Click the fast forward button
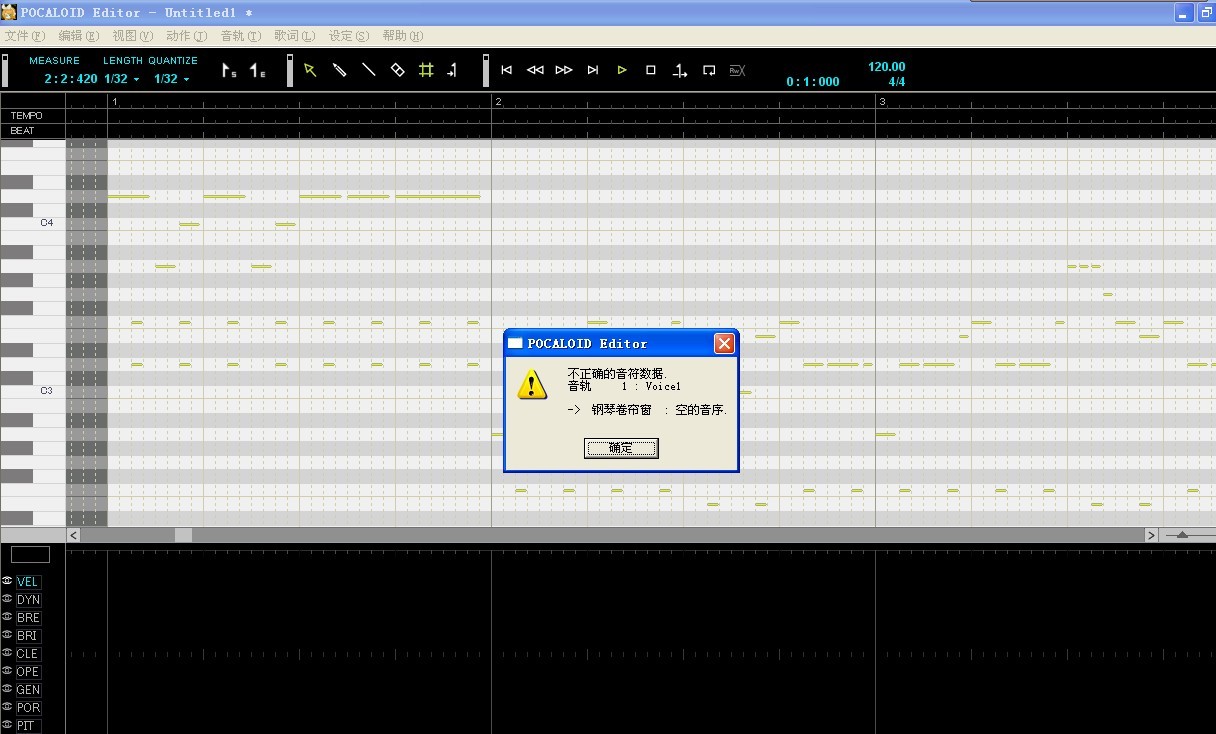1216x734 pixels. click(x=564, y=70)
